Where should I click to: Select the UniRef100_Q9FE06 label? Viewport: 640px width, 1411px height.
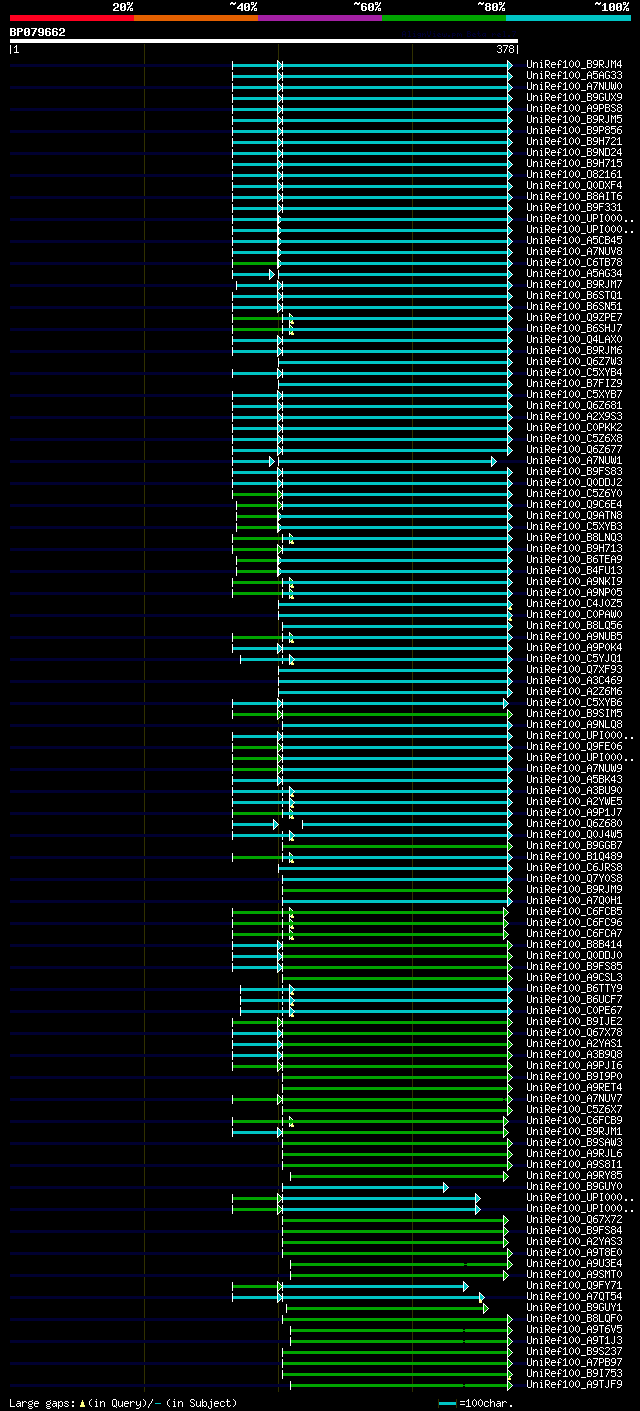point(574,746)
